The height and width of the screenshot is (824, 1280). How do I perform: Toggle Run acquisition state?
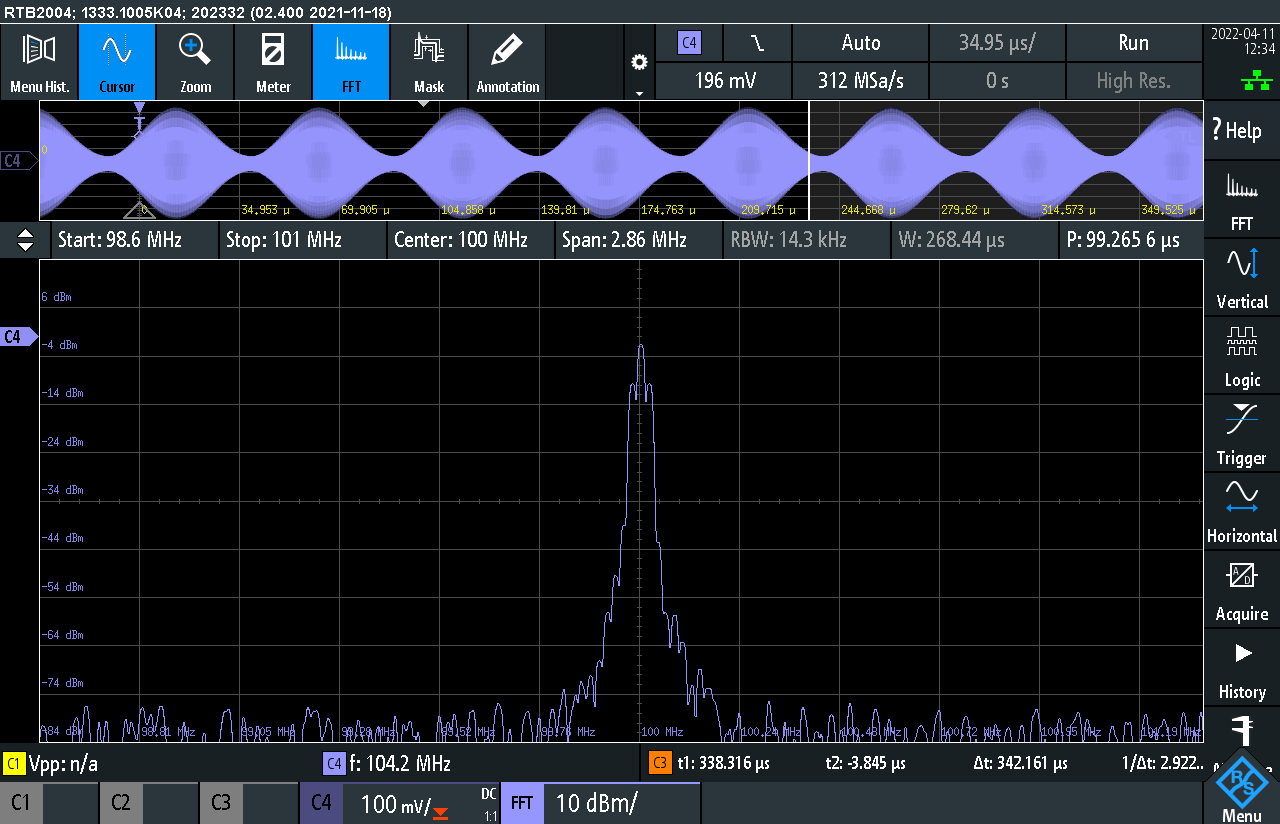1133,43
